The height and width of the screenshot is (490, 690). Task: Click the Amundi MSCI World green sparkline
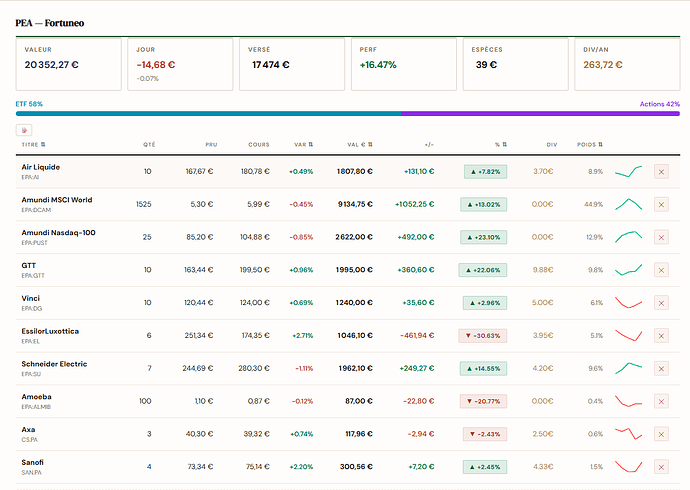click(x=628, y=204)
